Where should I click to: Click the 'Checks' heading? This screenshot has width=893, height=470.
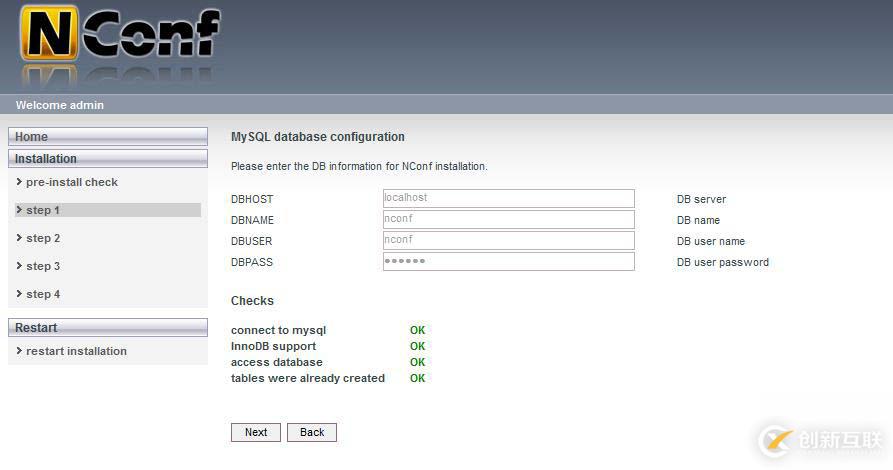(252, 301)
